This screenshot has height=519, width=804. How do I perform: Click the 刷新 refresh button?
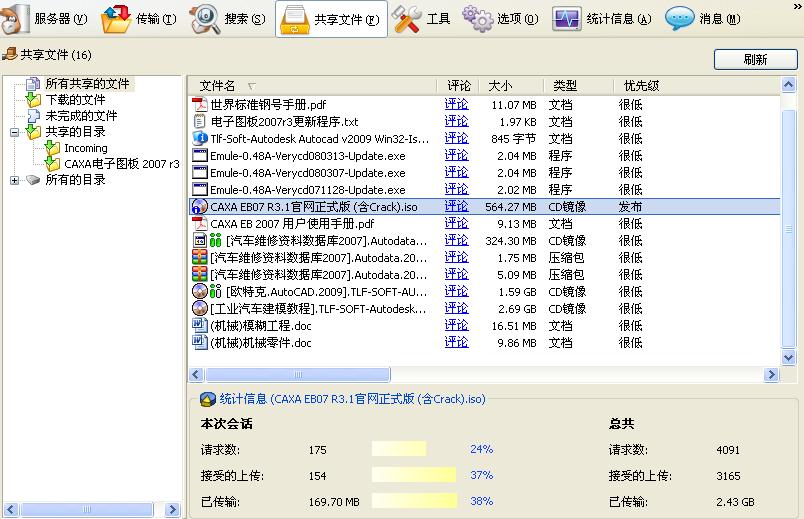pos(756,59)
